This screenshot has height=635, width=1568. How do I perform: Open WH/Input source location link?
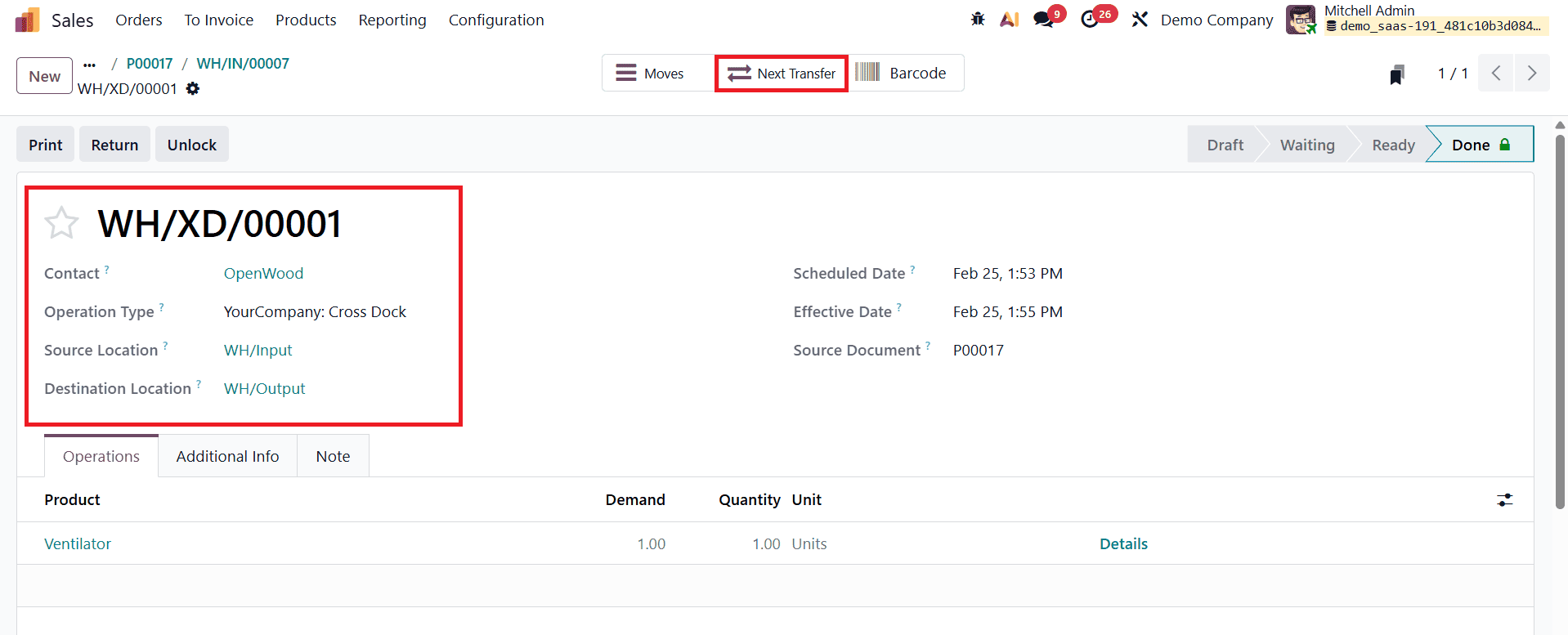258,351
